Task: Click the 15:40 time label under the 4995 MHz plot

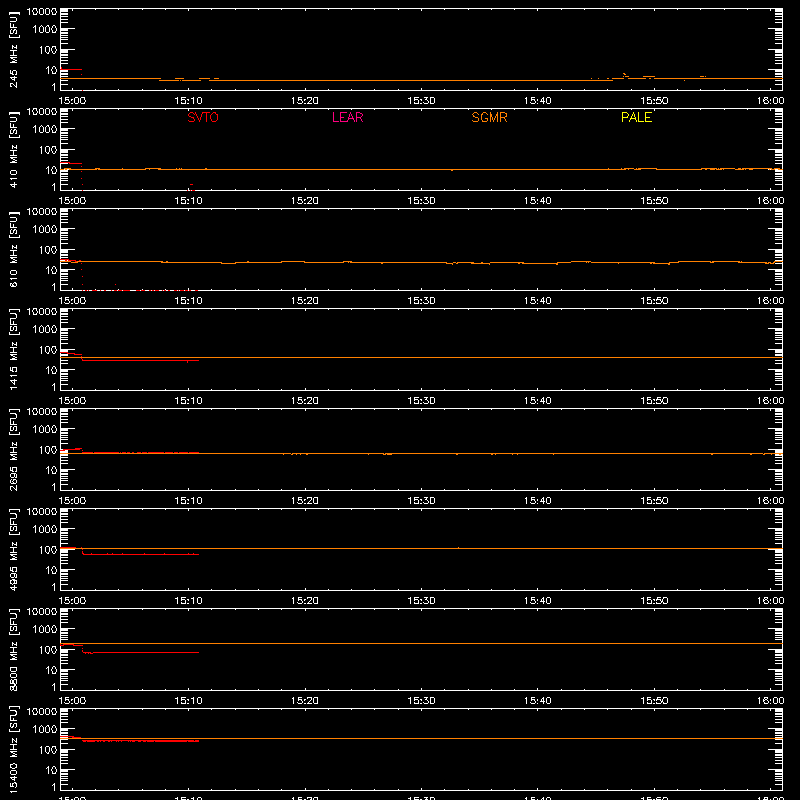Action: [x=538, y=601]
